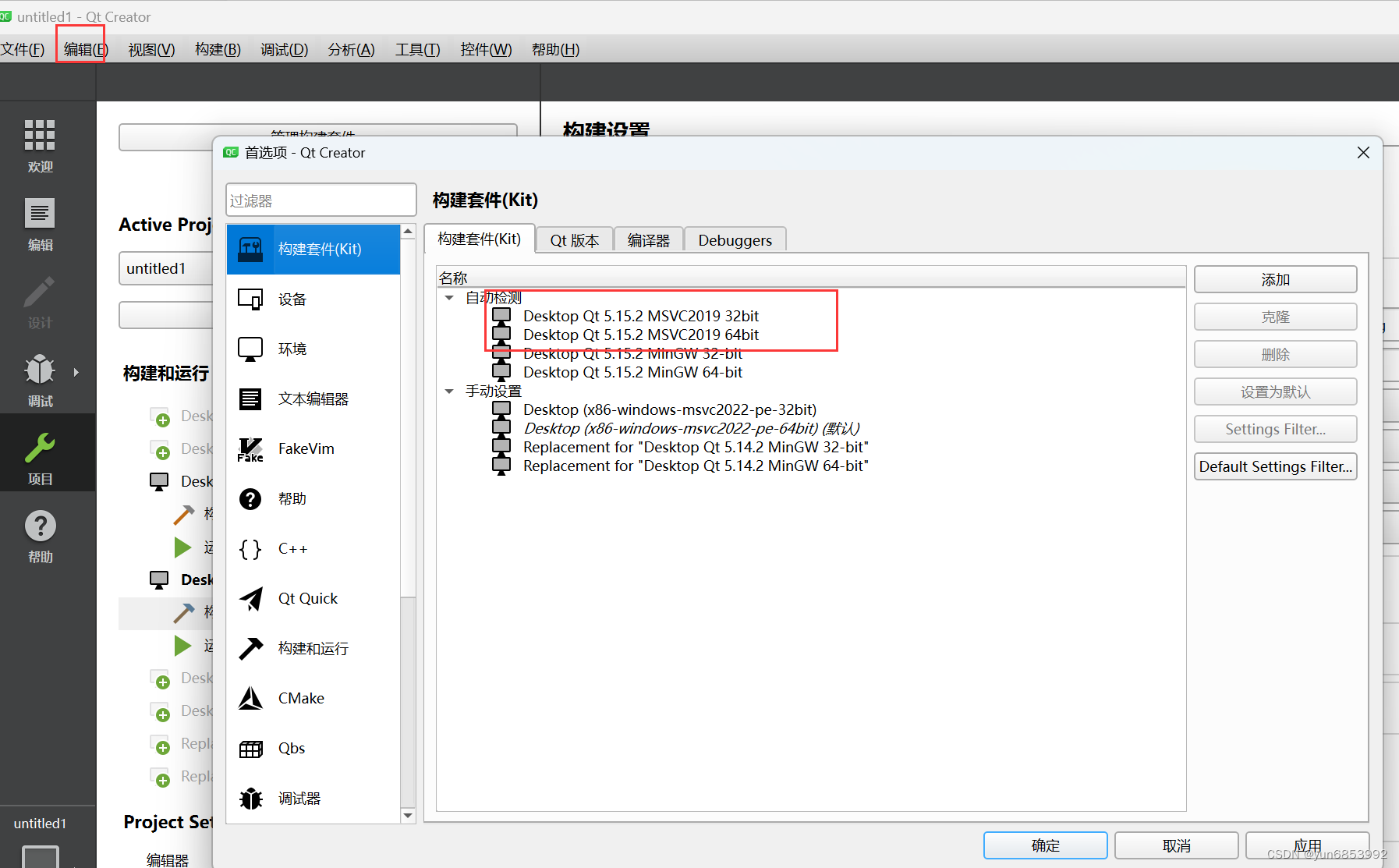1399x868 pixels.
Task: Open the 构建(B) menu
Action: click(218, 50)
